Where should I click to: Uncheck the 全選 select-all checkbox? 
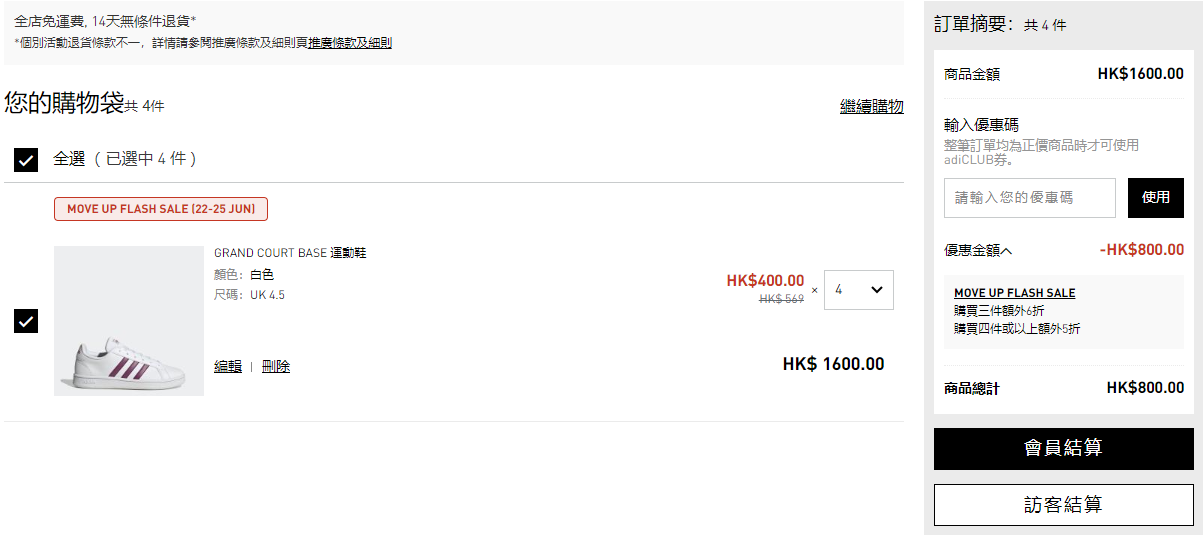coord(26,160)
